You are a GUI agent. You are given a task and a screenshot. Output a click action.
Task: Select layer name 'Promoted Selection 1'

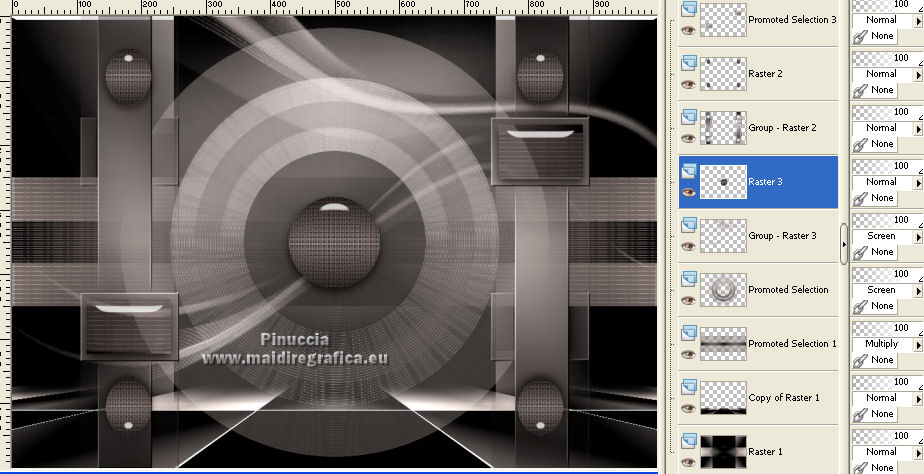(792, 344)
